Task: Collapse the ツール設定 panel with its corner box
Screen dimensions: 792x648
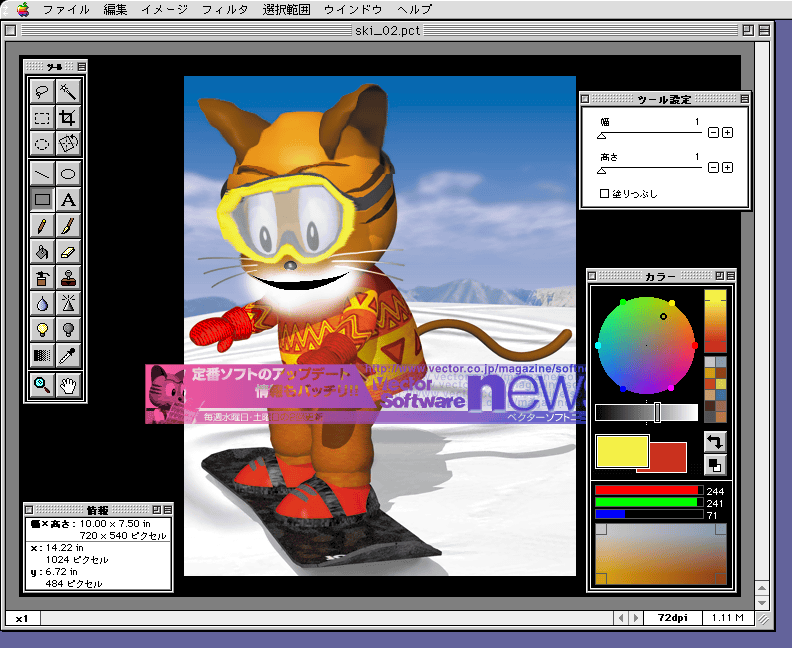Action: pyautogui.click(x=745, y=98)
